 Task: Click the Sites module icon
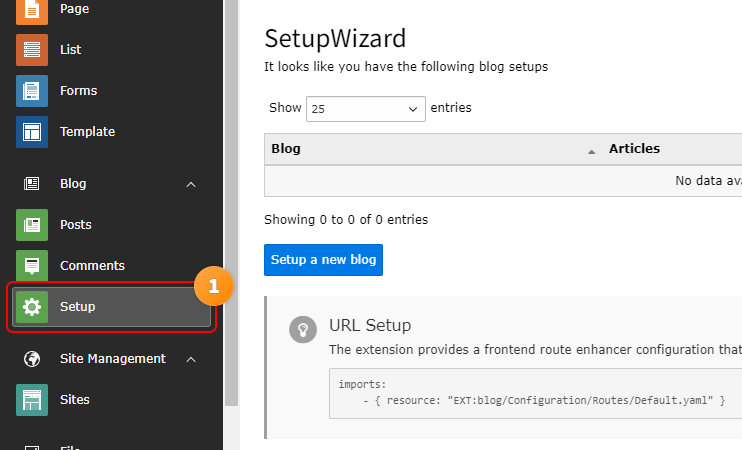pyautogui.click(x=32, y=399)
